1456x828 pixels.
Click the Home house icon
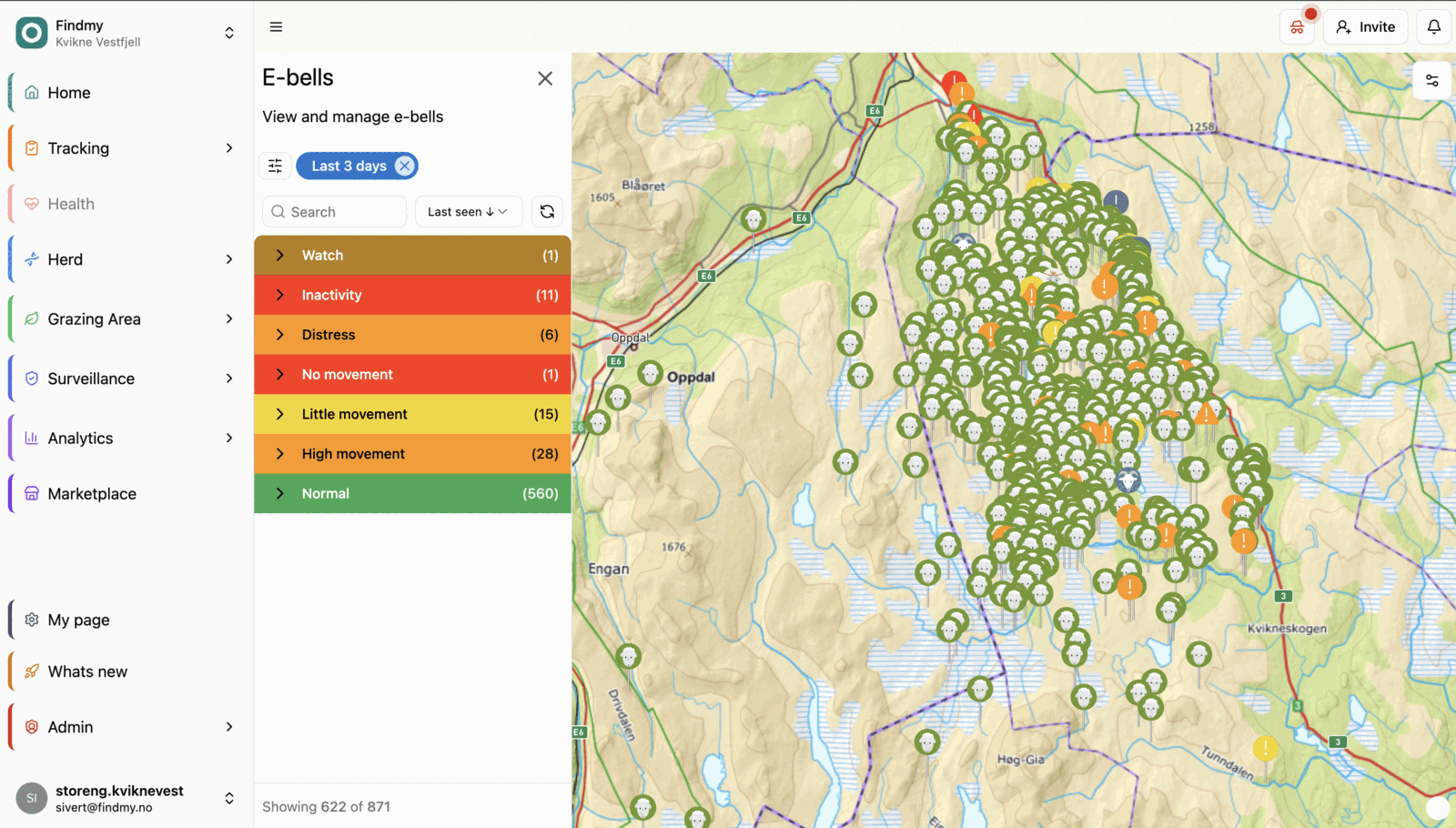(x=32, y=93)
